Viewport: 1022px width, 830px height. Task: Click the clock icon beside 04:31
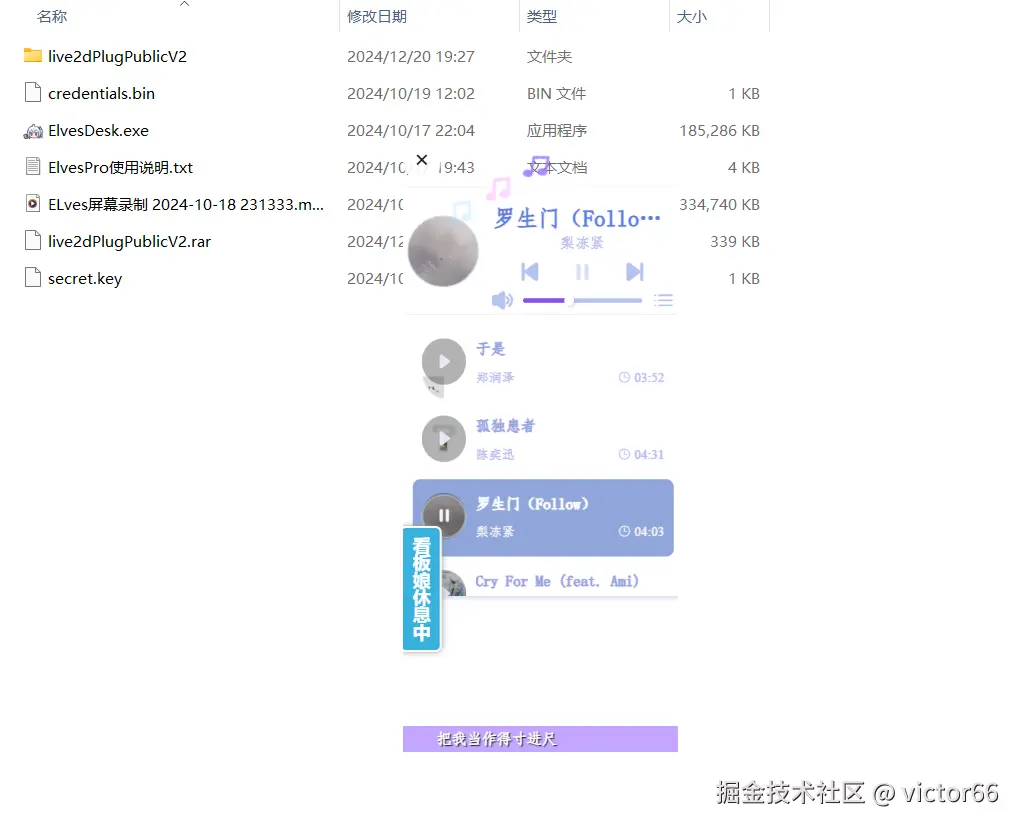tap(622, 454)
